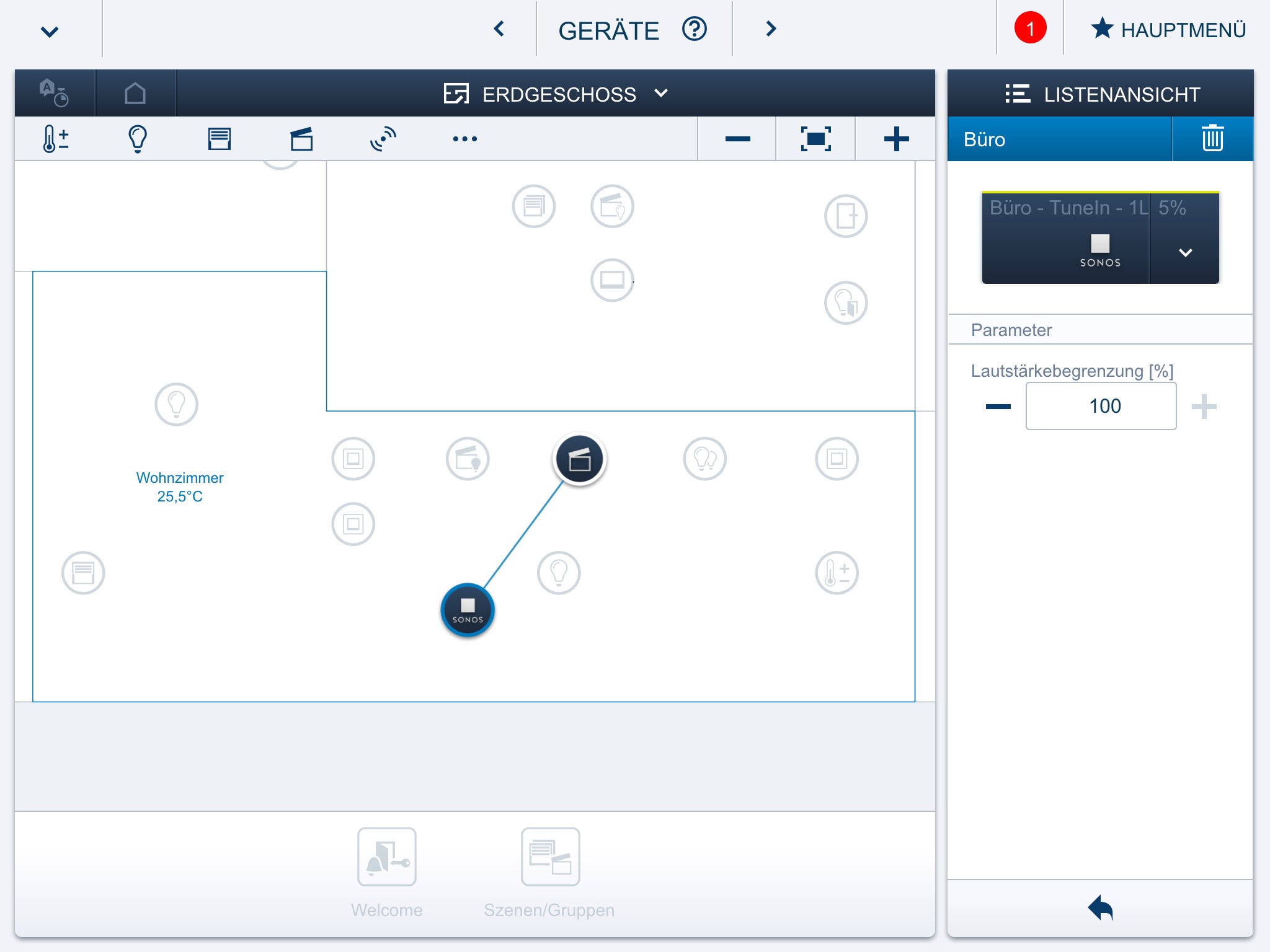Click Wohnzimmer 25,5°C room label
Screen dimensions: 1270x952
point(180,487)
